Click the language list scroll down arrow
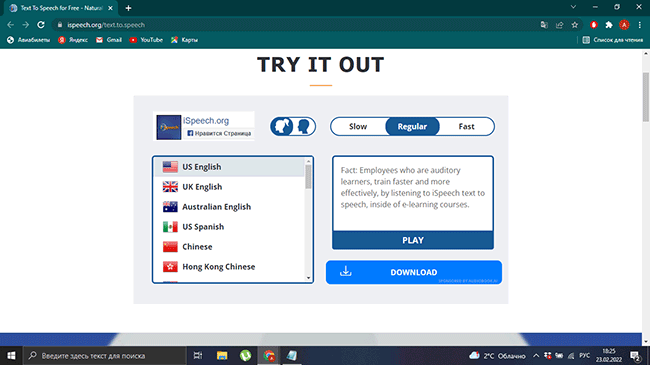The image size is (650, 365). (308, 278)
